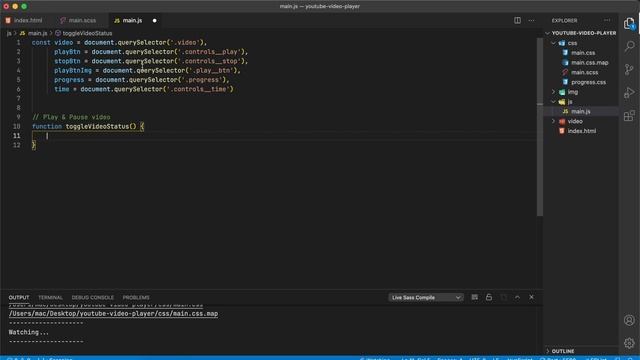Switch to the PROBLEMS panel tab
This screenshot has height=360, width=640.
pos(136,298)
